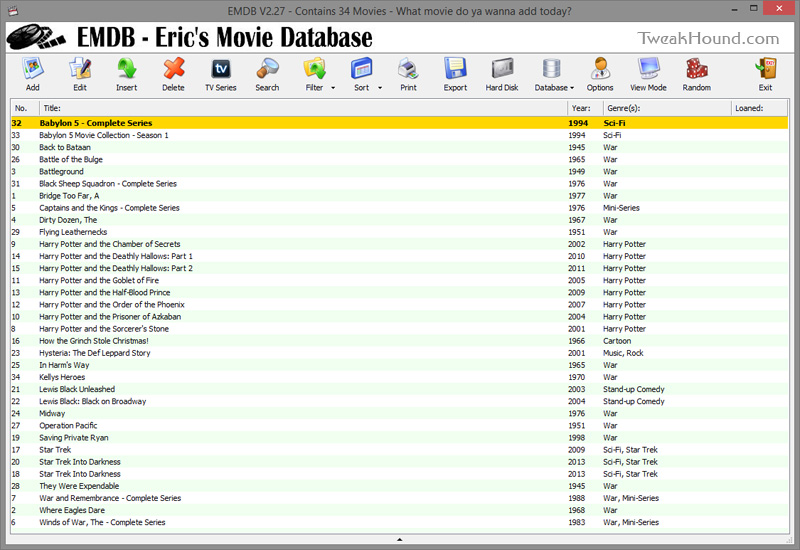Click the Add movie icon
This screenshot has height=550, width=800.
pos(33,69)
